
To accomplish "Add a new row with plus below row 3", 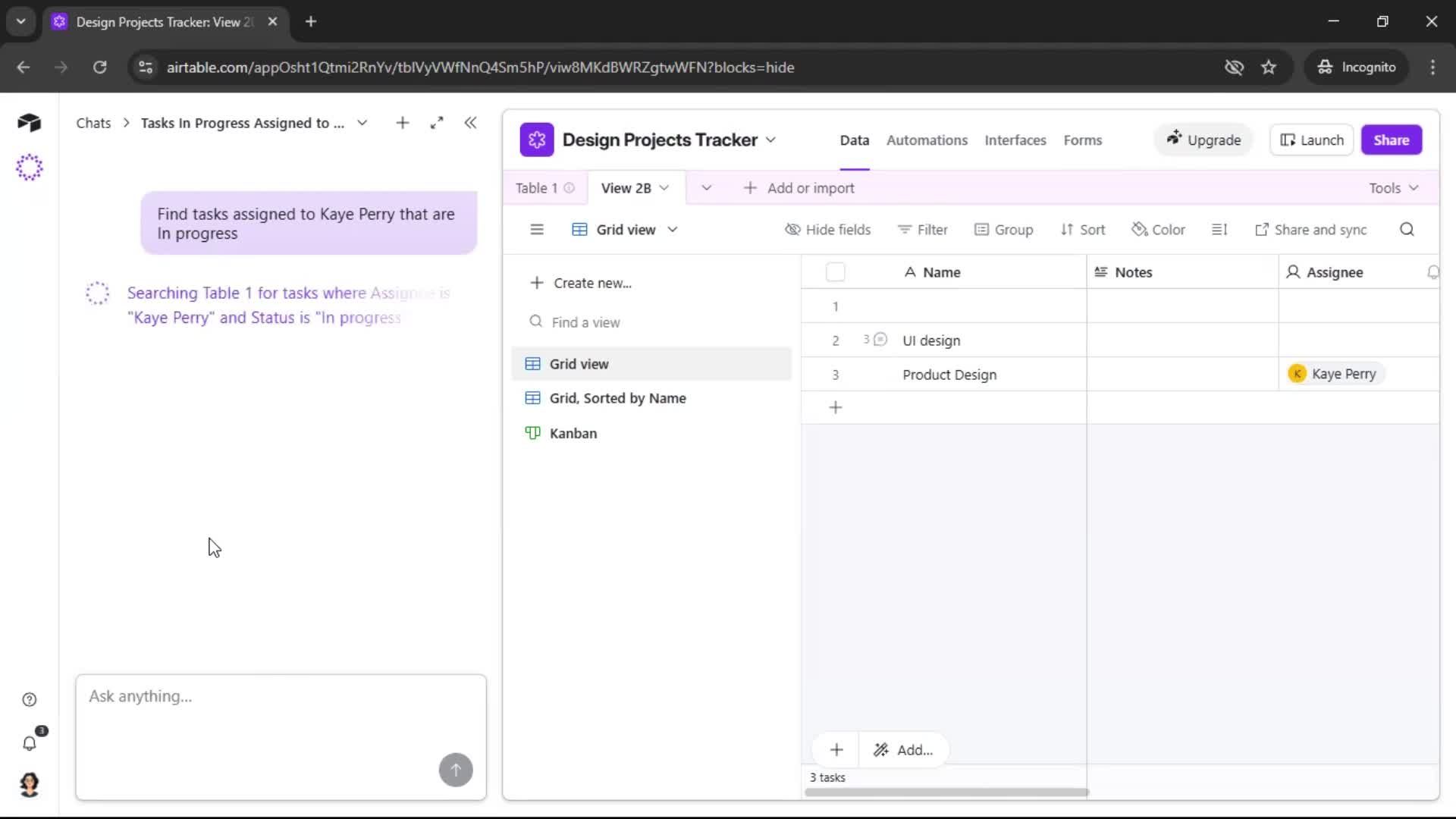I will 836,408.
